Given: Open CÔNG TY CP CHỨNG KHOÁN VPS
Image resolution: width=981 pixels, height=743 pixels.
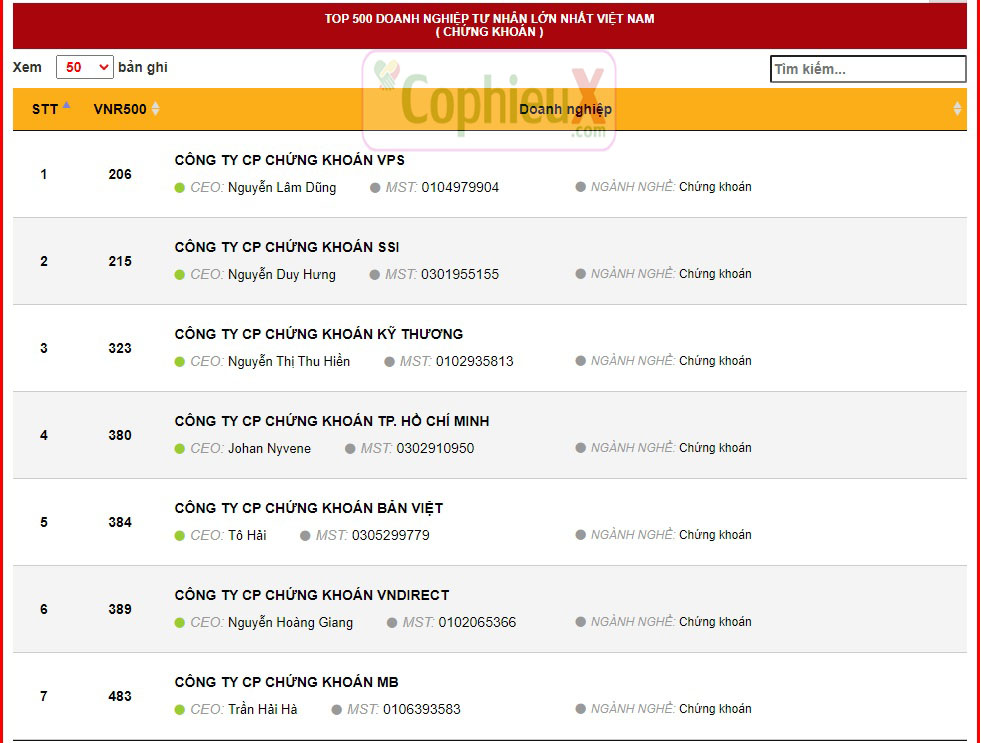Looking at the screenshot, I should pyautogui.click(x=289, y=160).
